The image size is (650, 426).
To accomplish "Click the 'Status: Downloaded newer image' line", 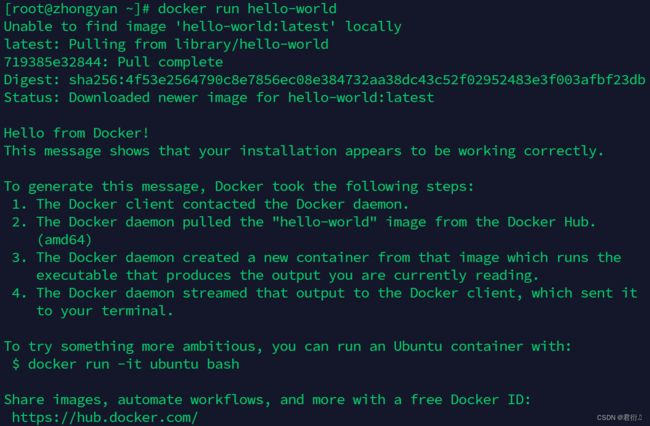I will click(x=219, y=97).
